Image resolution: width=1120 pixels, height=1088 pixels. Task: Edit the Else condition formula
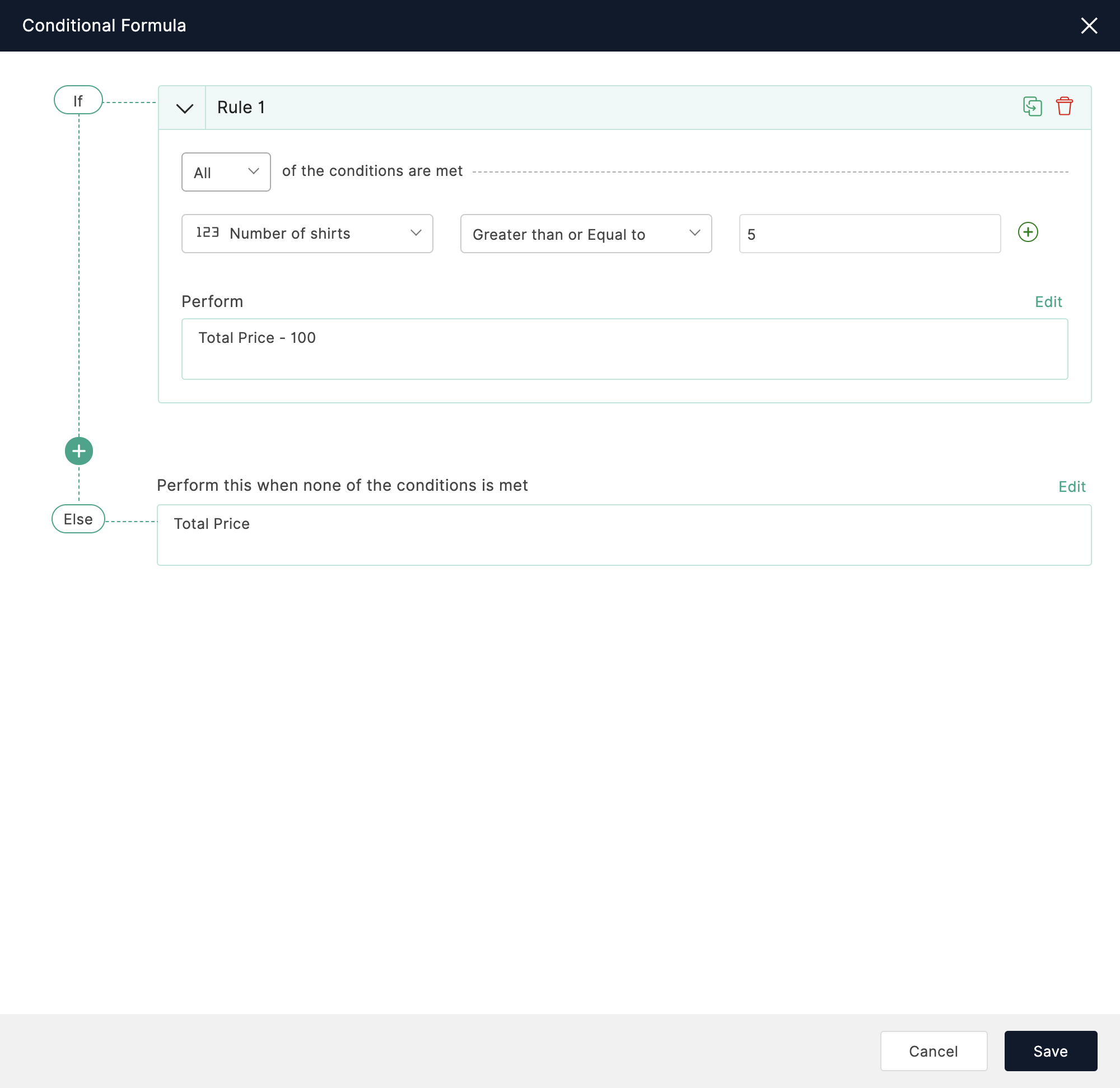coord(1073,486)
